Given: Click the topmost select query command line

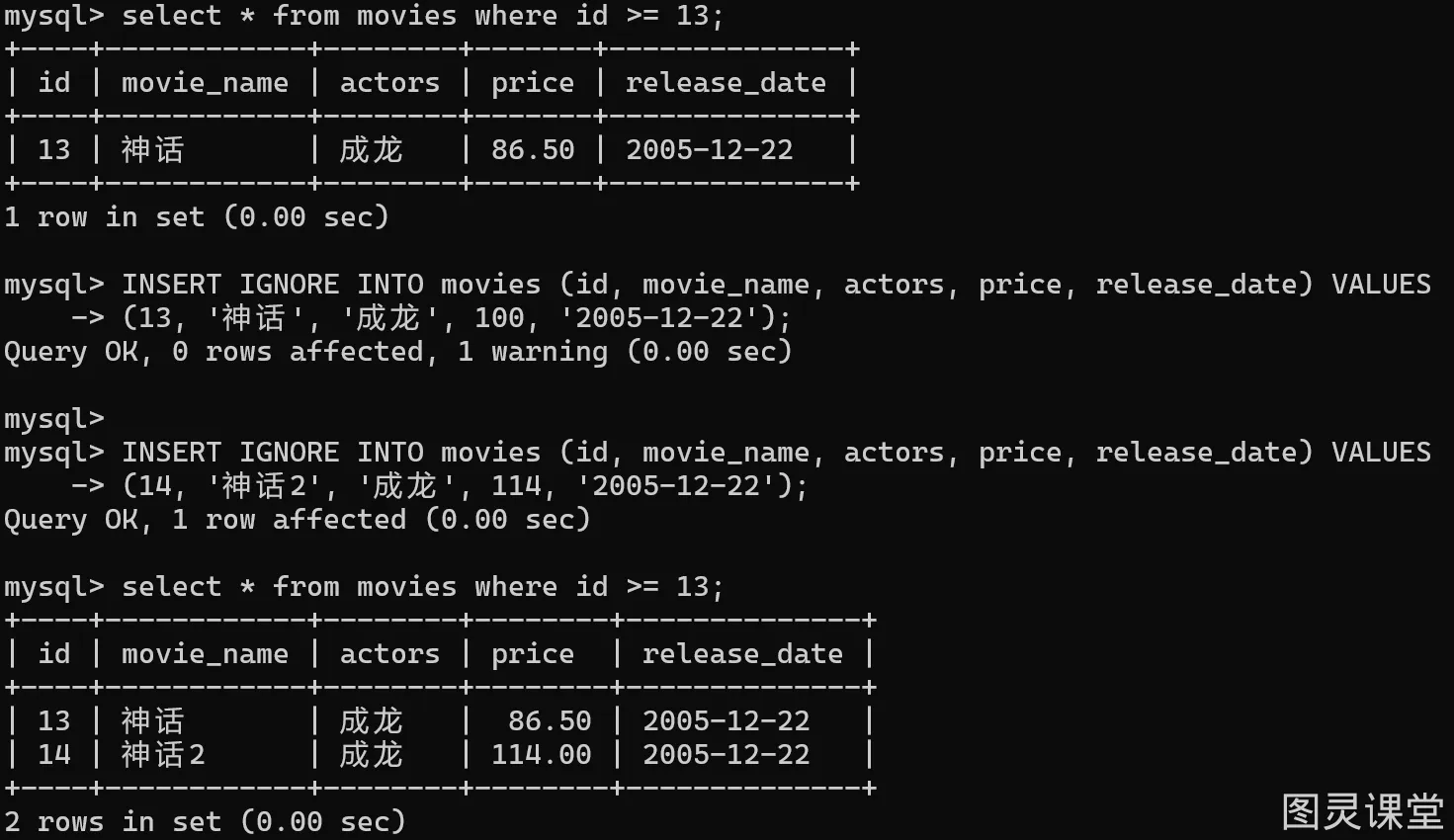Looking at the screenshot, I should (x=364, y=16).
